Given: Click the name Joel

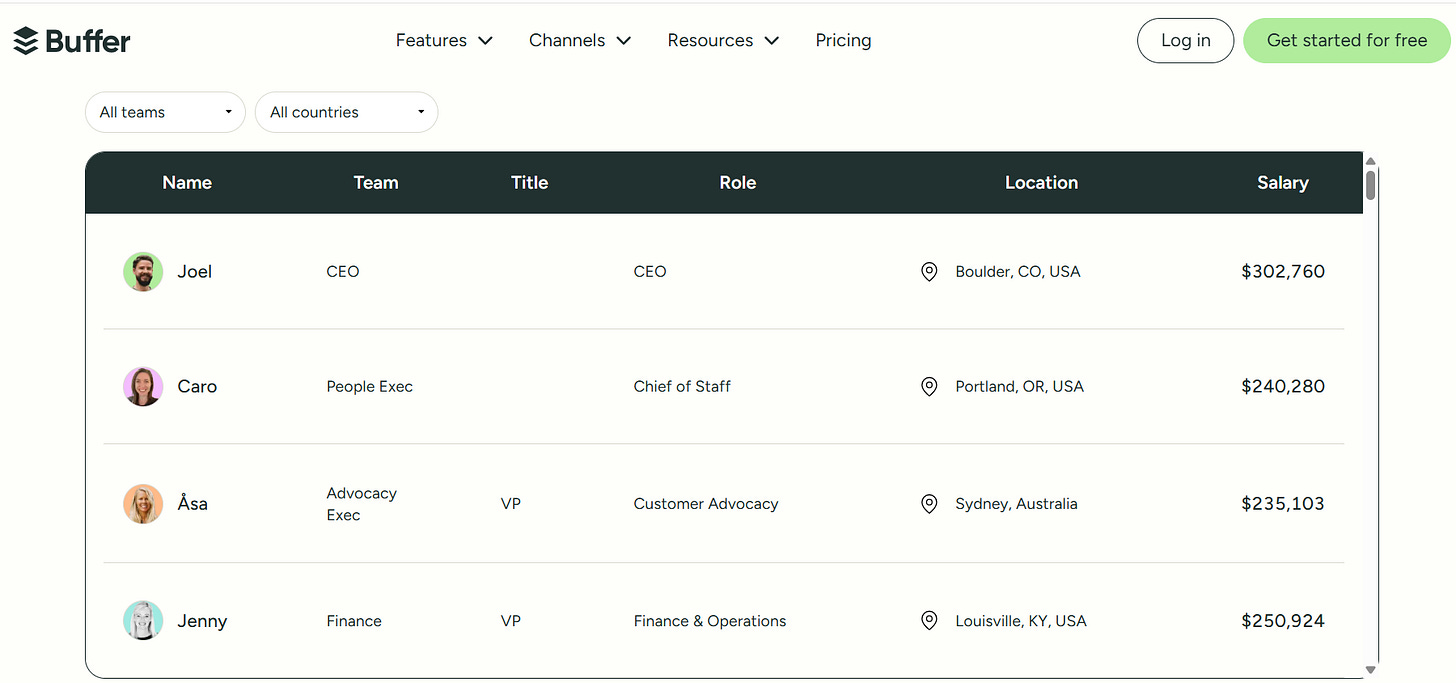Looking at the screenshot, I should (x=195, y=272).
